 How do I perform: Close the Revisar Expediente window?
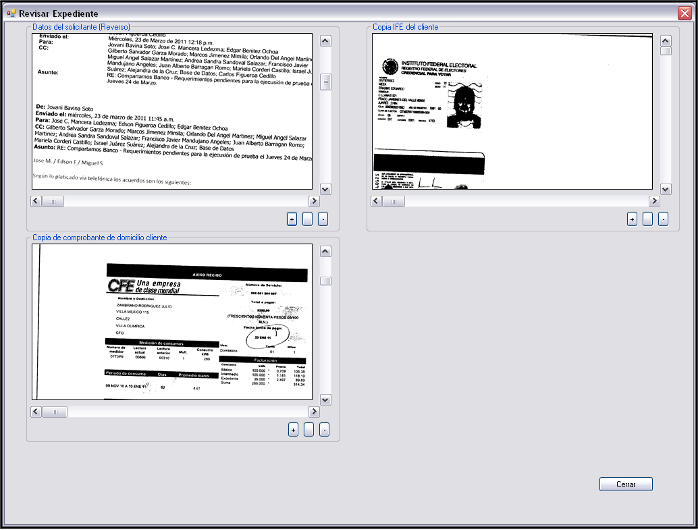coord(684,12)
